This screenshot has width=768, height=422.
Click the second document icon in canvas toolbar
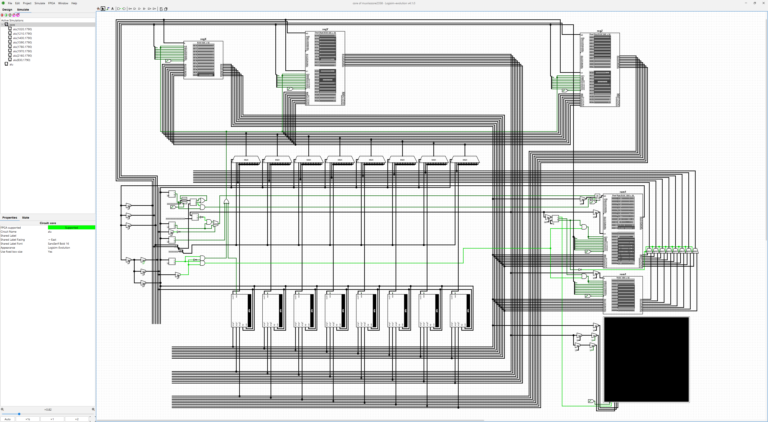coord(166,8)
